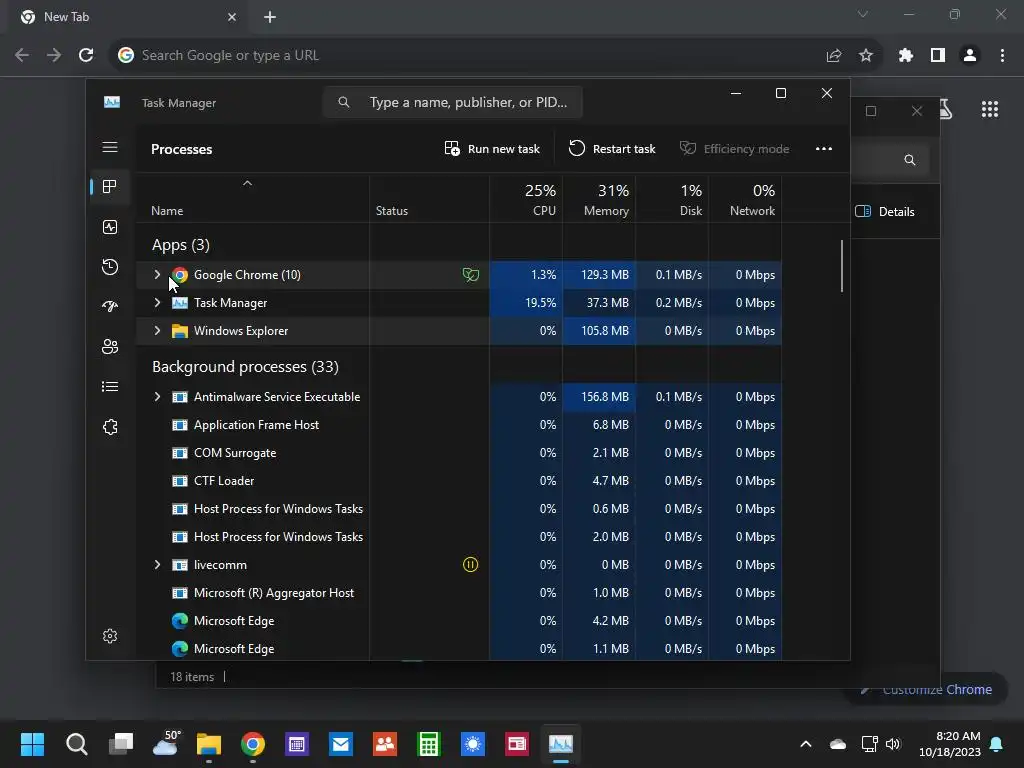1024x768 pixels.
Task: Open Task Manager hamburger navigation menu
Action: coord(110,147)
